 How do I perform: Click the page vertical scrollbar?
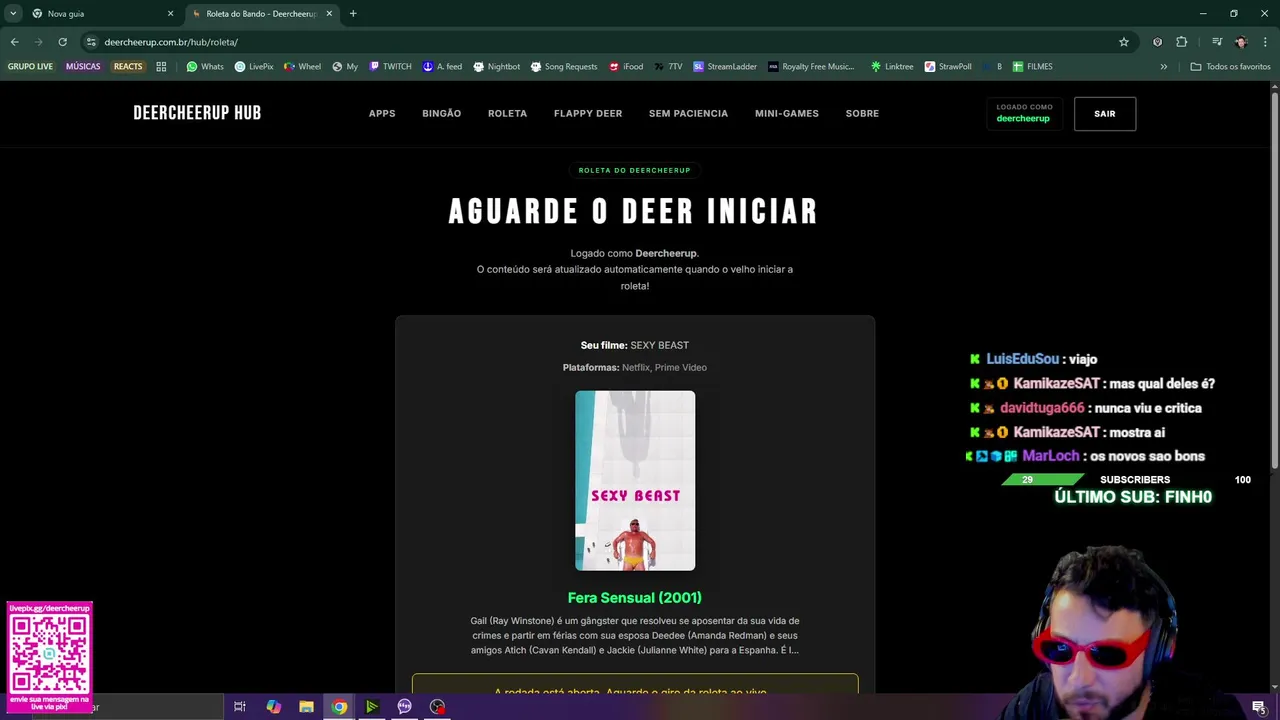click(x=1275, y=280)
